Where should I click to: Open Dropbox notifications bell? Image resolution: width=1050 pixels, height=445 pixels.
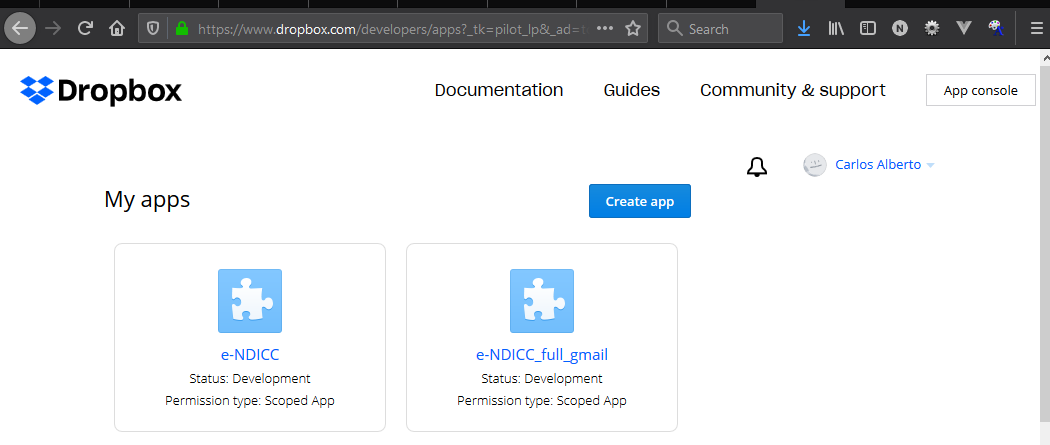coord(757,167)
